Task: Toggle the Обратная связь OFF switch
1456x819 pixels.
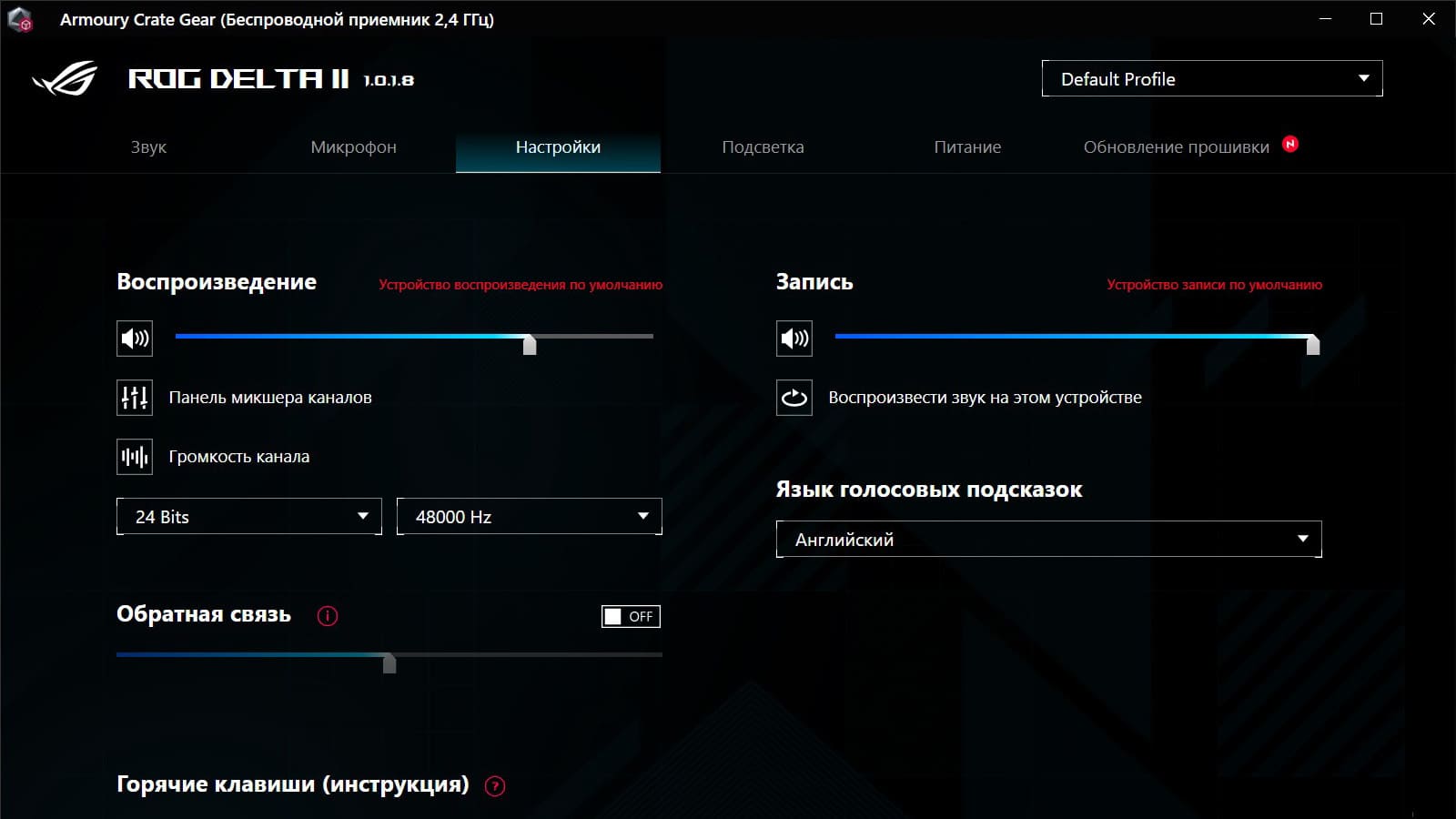Action: coord(631,616)
